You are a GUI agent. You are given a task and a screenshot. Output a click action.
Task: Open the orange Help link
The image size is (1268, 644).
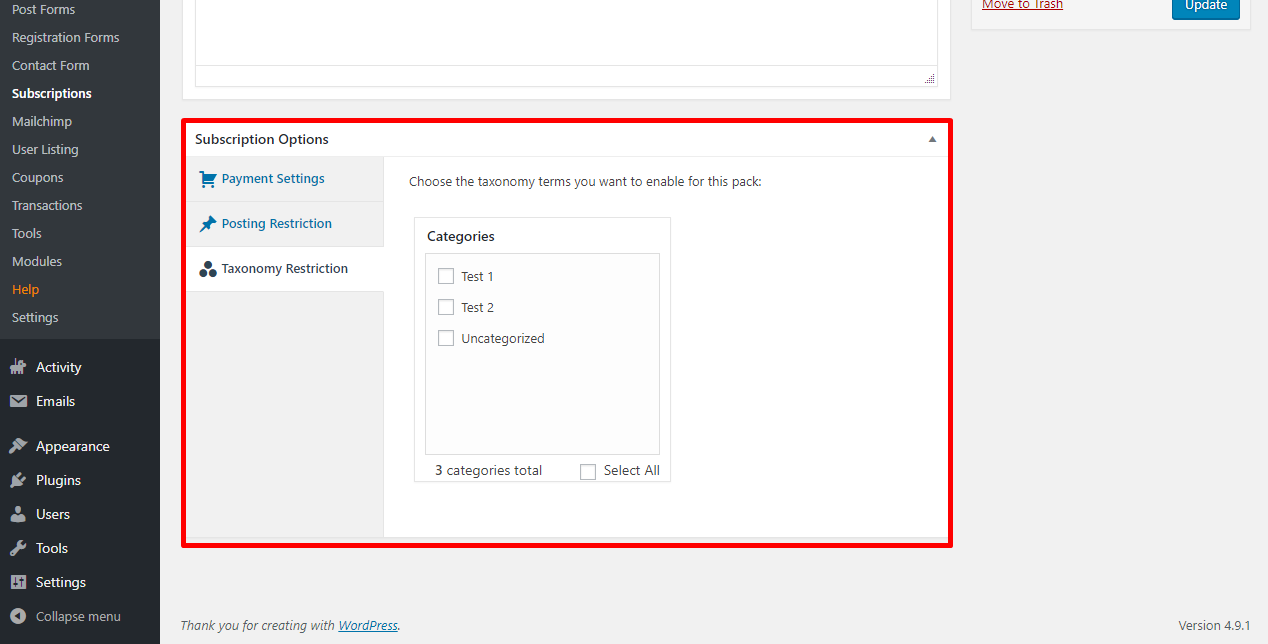tap(25, 289)
